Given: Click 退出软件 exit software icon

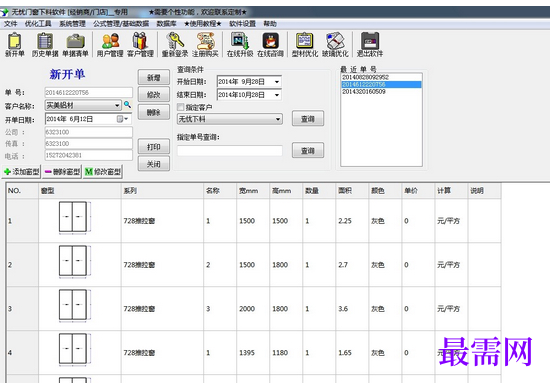Looking at the screenshot, I should [x=370, y=45].
